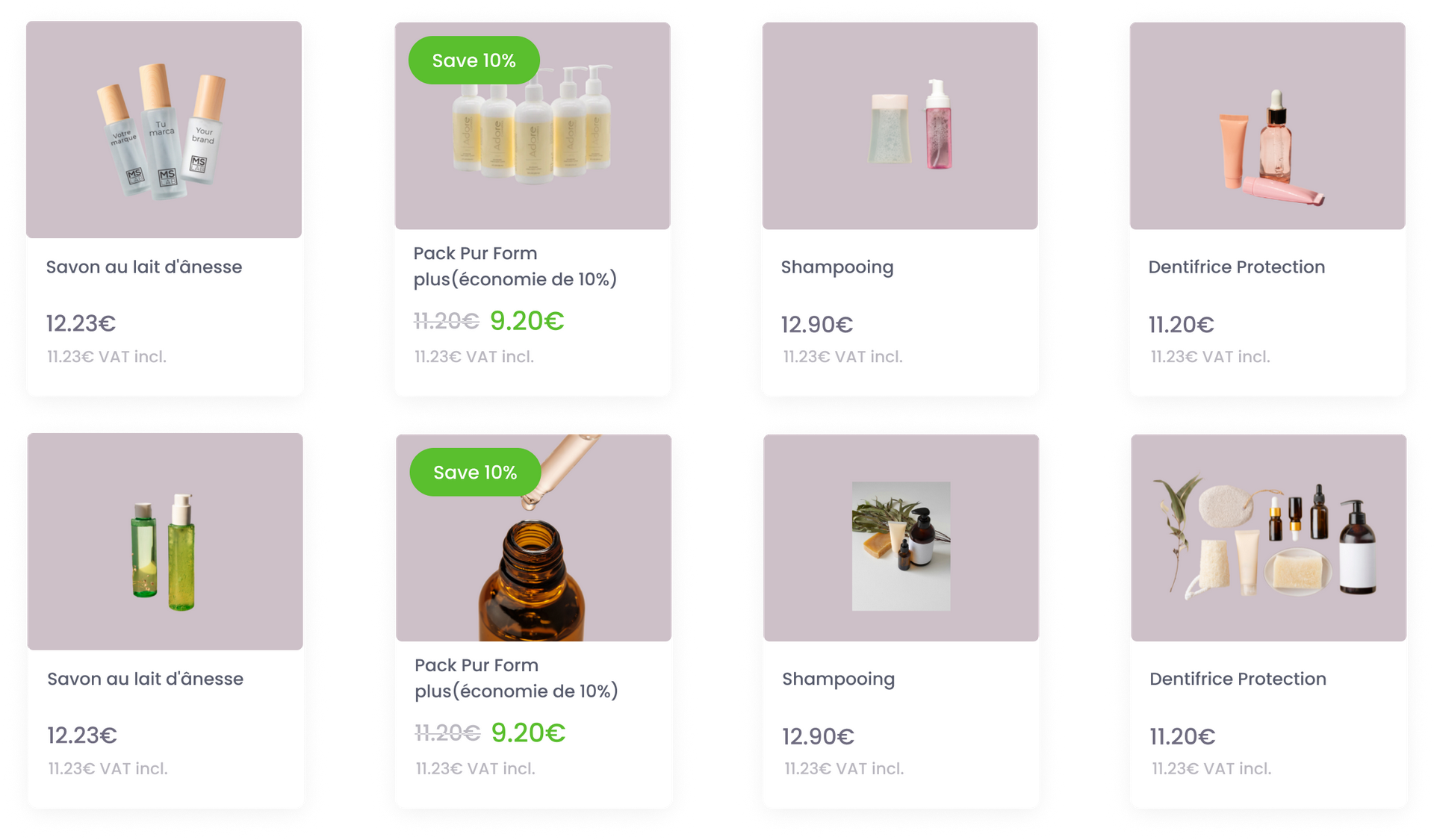Click Pack Pur Form title under Adore bottles
This screenshot has width=1434, height=840.
(515, 267)
